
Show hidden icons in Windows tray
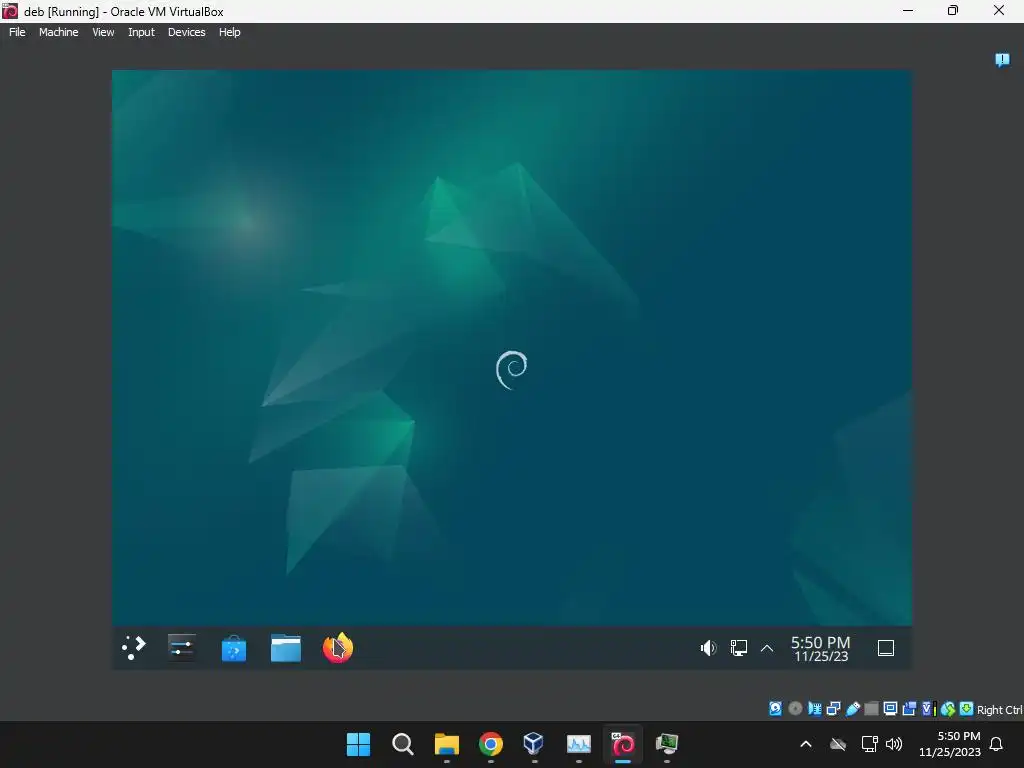pos(806,744)
